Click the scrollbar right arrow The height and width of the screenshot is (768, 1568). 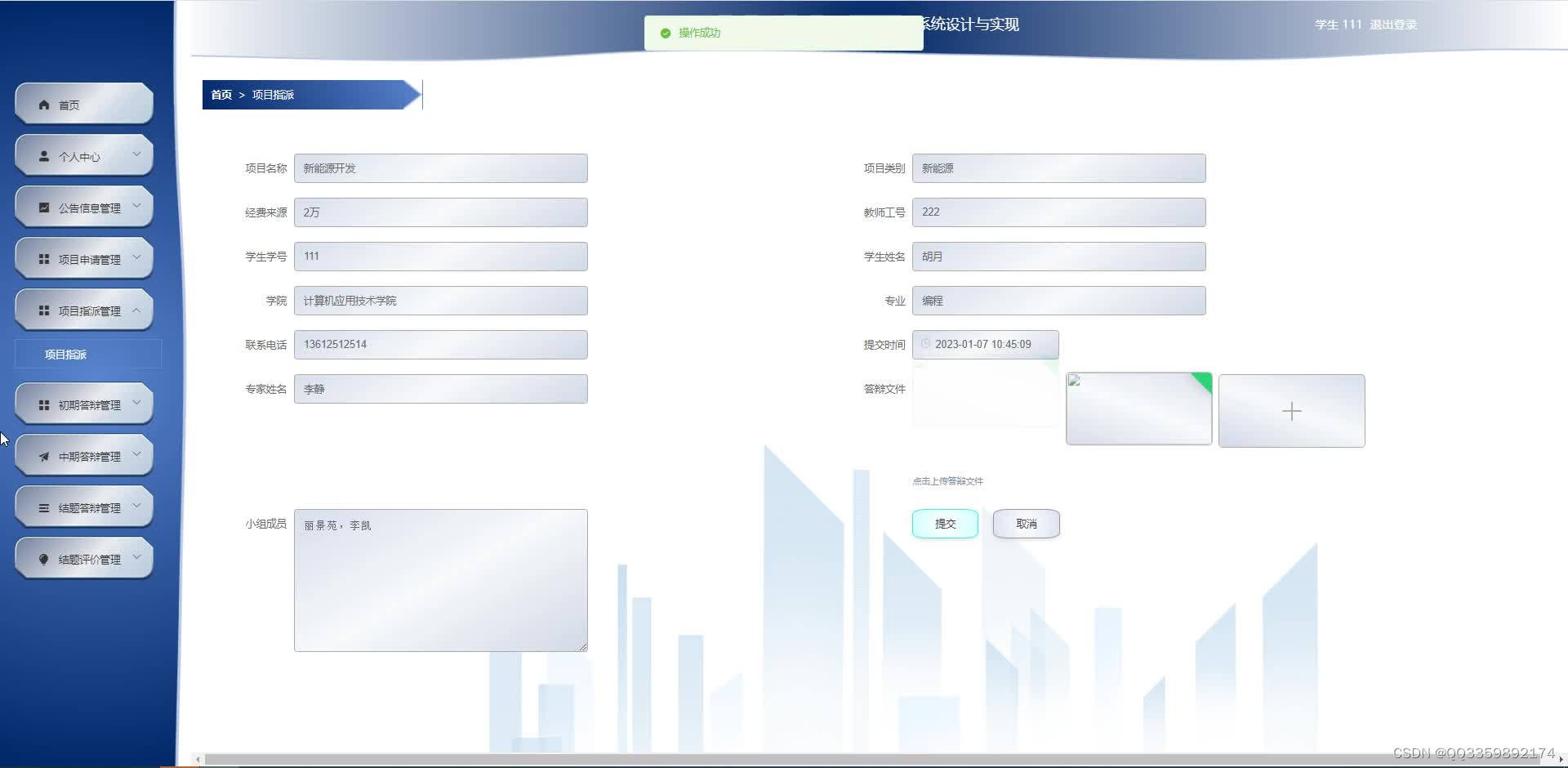(1561, 759)
